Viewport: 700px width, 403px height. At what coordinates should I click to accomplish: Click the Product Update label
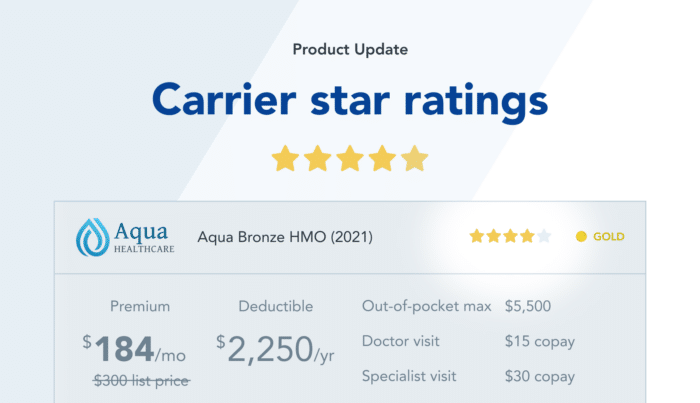[x=350, y=49]
